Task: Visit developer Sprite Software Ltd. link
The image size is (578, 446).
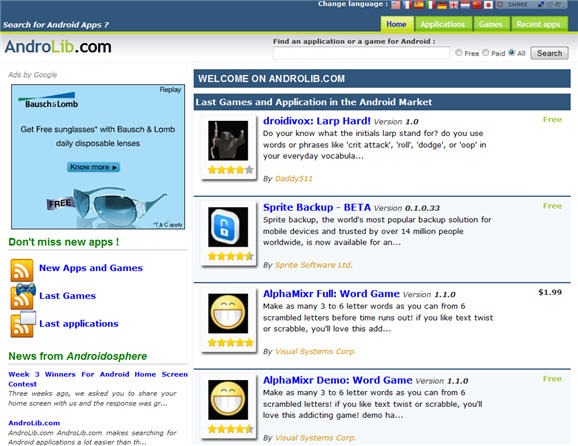Action: (x=314, y=265)
